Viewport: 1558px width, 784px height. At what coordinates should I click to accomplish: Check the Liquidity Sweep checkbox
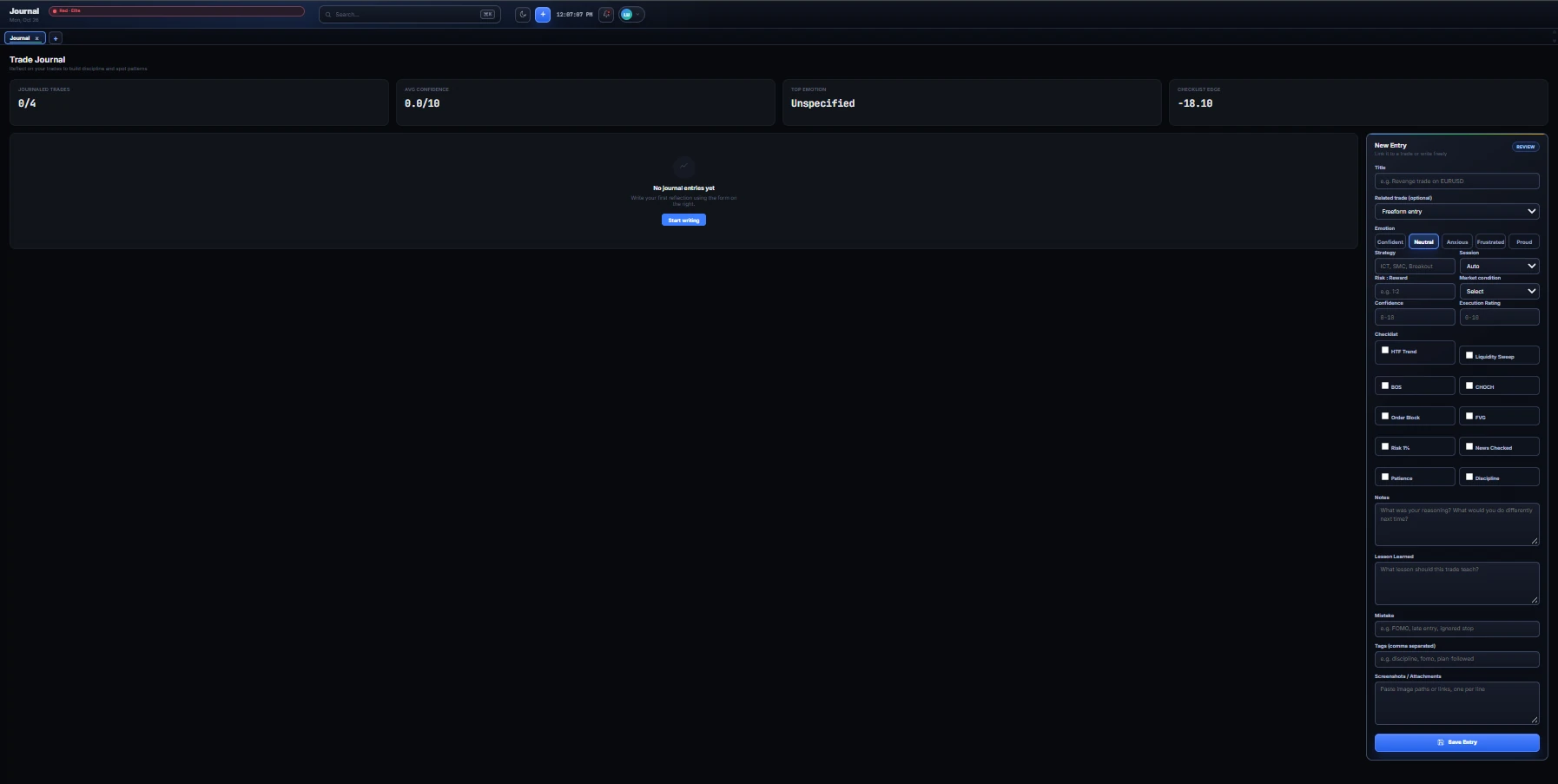pyautogui.click(x=1469, y=355)
